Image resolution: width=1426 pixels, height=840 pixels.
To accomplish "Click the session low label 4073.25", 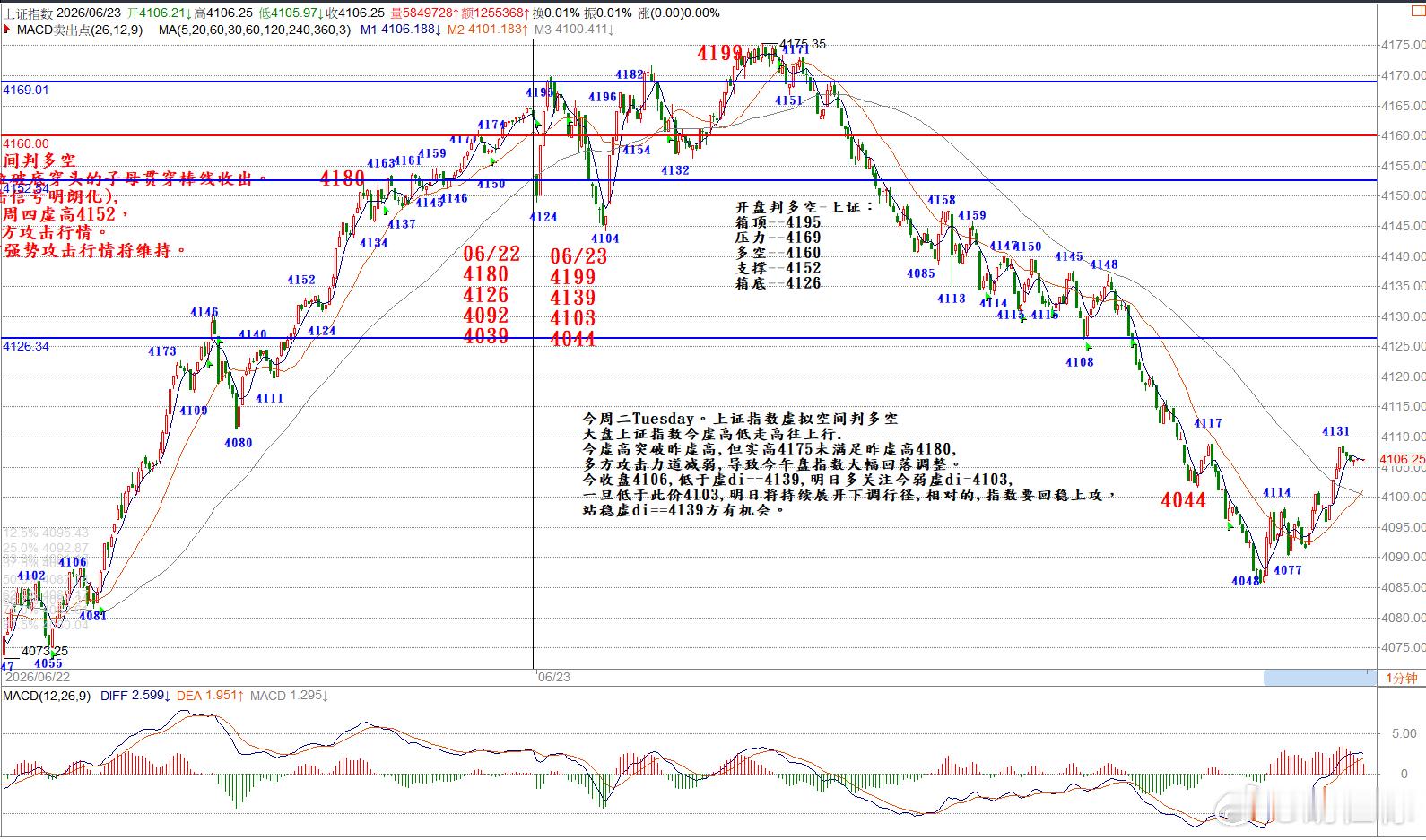I will (45, 651).
